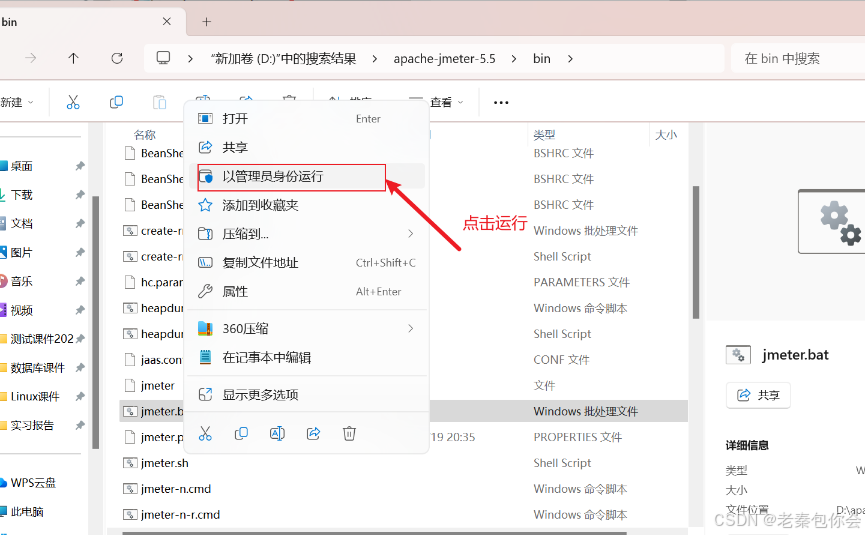Screen dimensions: 865x535
Task: Click the chevron before "新加卷 (D:)" in the address bar
Action: (x=190, y=58)
